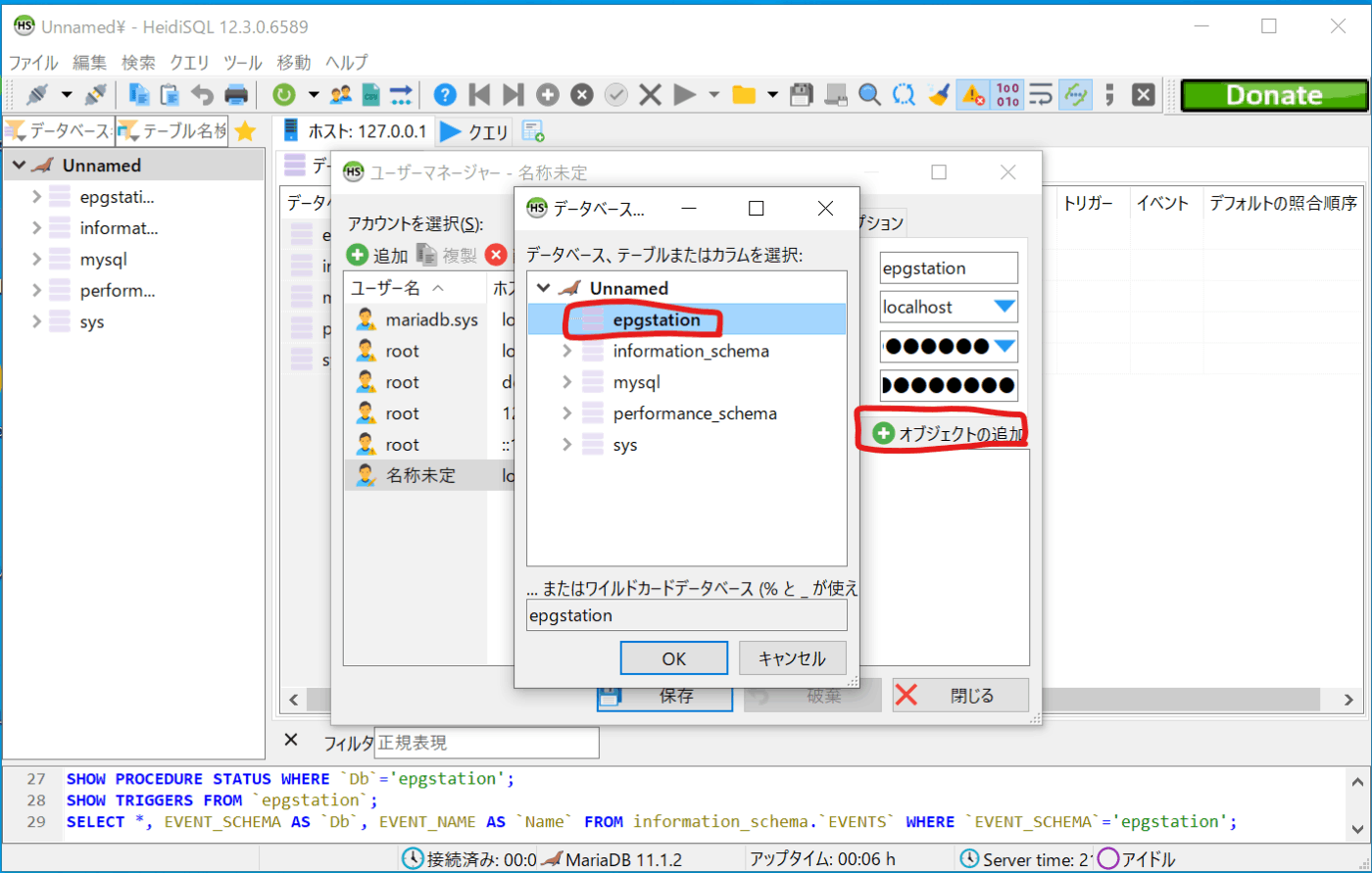1372x873 pixels.
Task: Run query with the play icon
Action: click(x=685, y=95)
